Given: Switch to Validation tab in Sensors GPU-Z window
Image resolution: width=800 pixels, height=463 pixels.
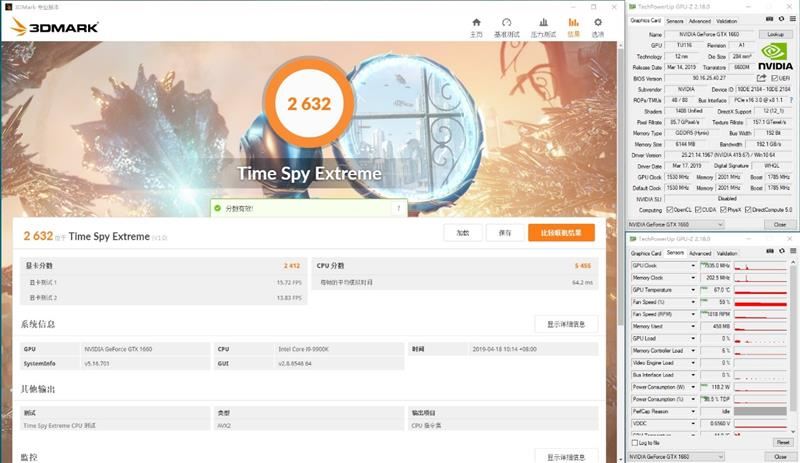Looking at the screenshot, I should [x=727, y=253].
